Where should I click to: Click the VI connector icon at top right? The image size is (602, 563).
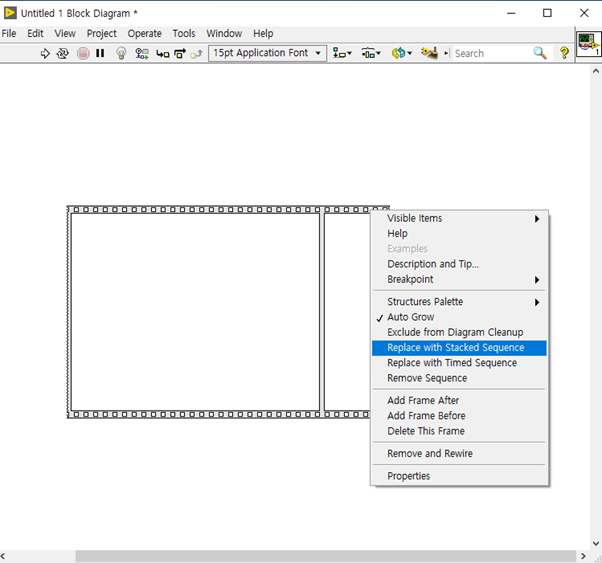tap(589, 43)
